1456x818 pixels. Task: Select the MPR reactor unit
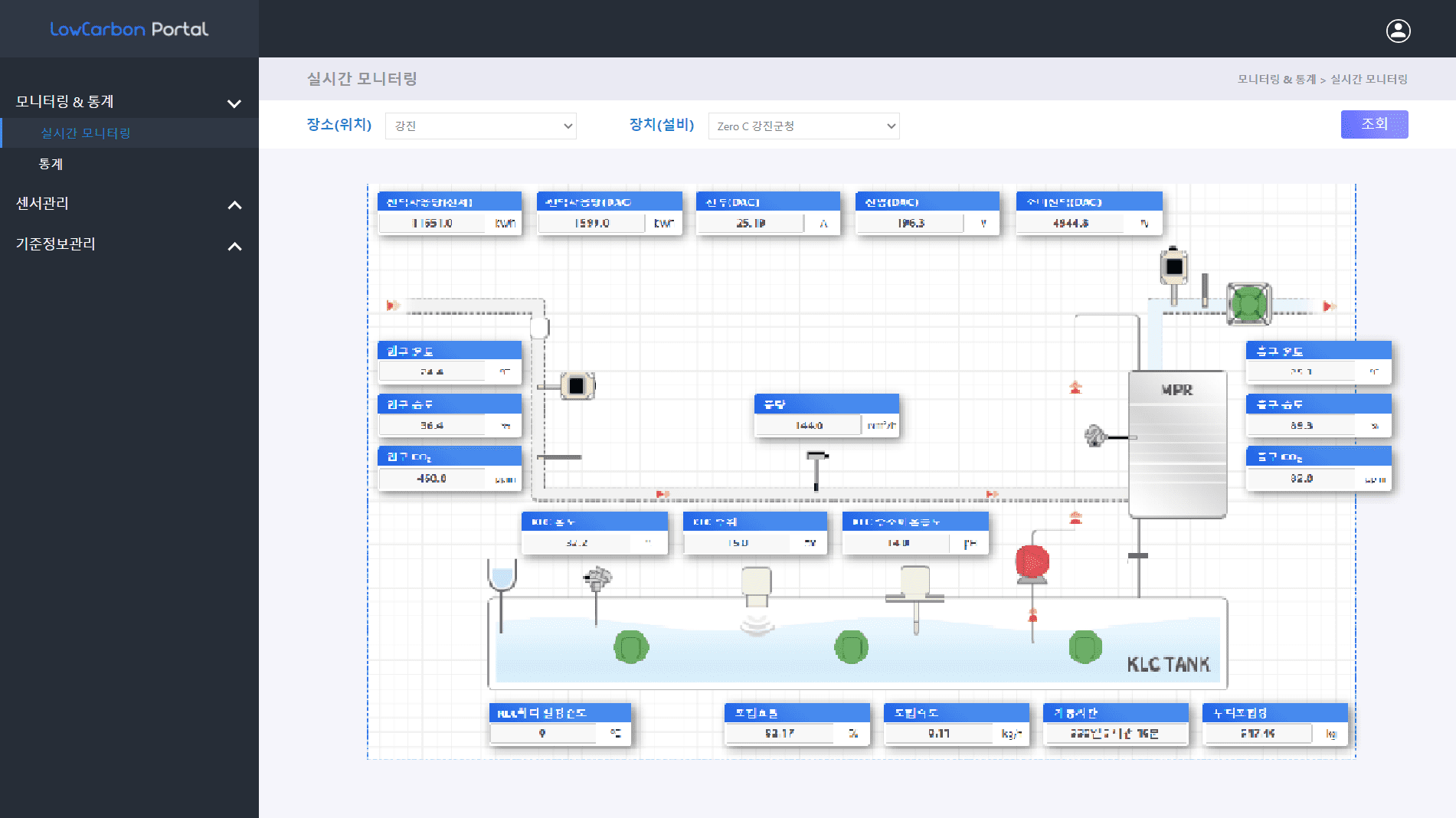[1177, 444]
